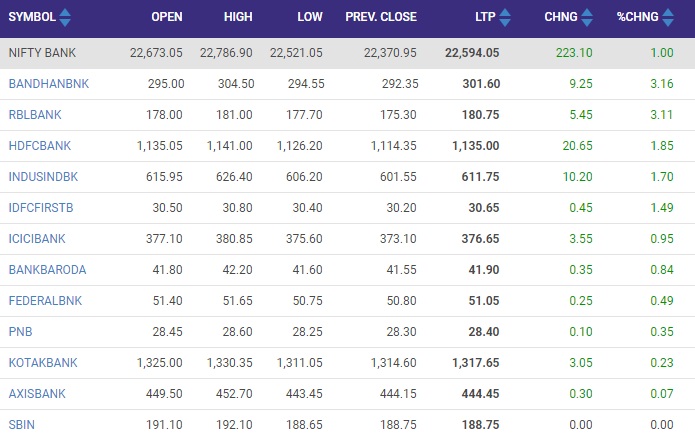
Task: Select BANDHANBNK high value 304.50
Action: point(236,84)
